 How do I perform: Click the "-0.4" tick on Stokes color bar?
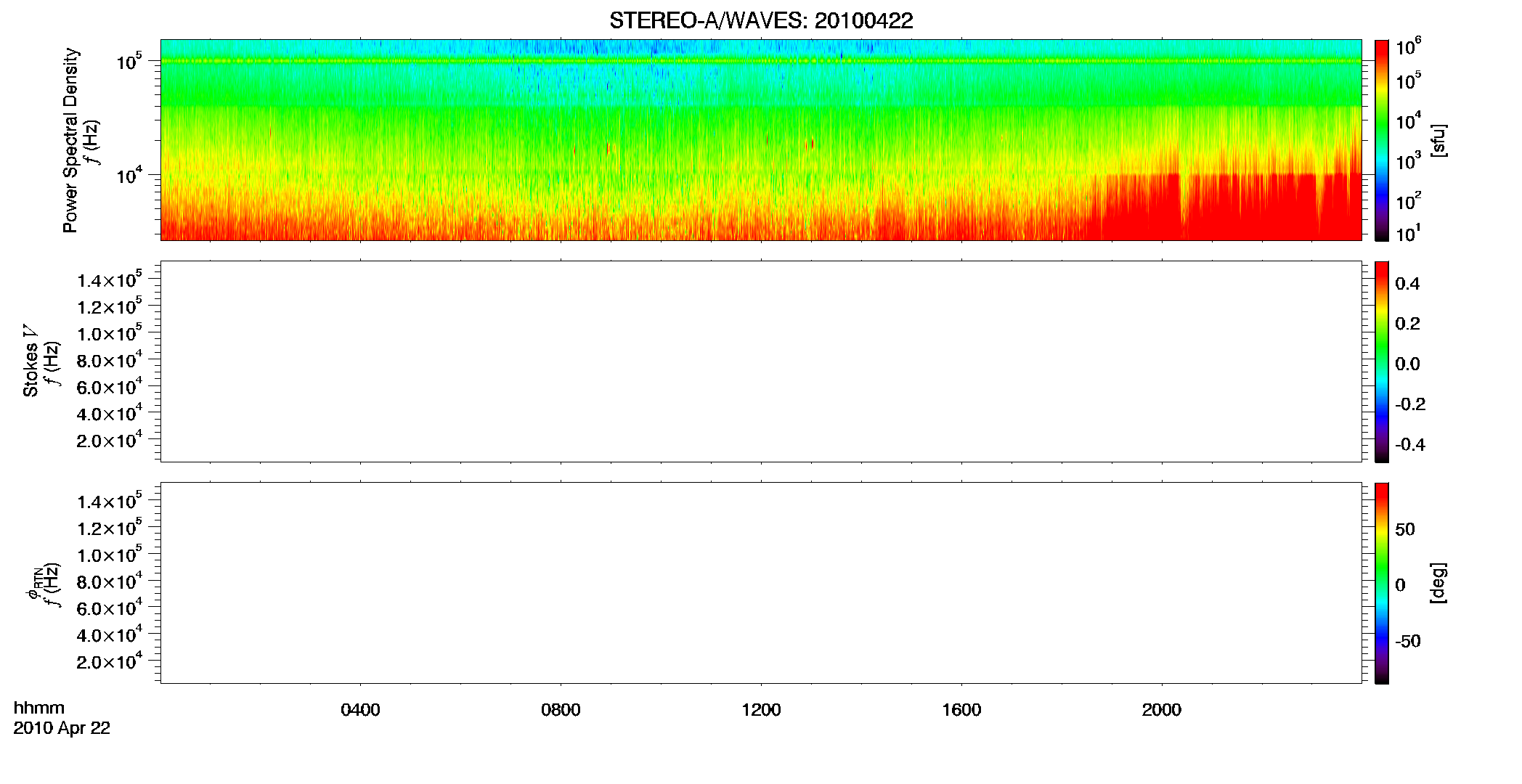click(x=1410, y=445)
